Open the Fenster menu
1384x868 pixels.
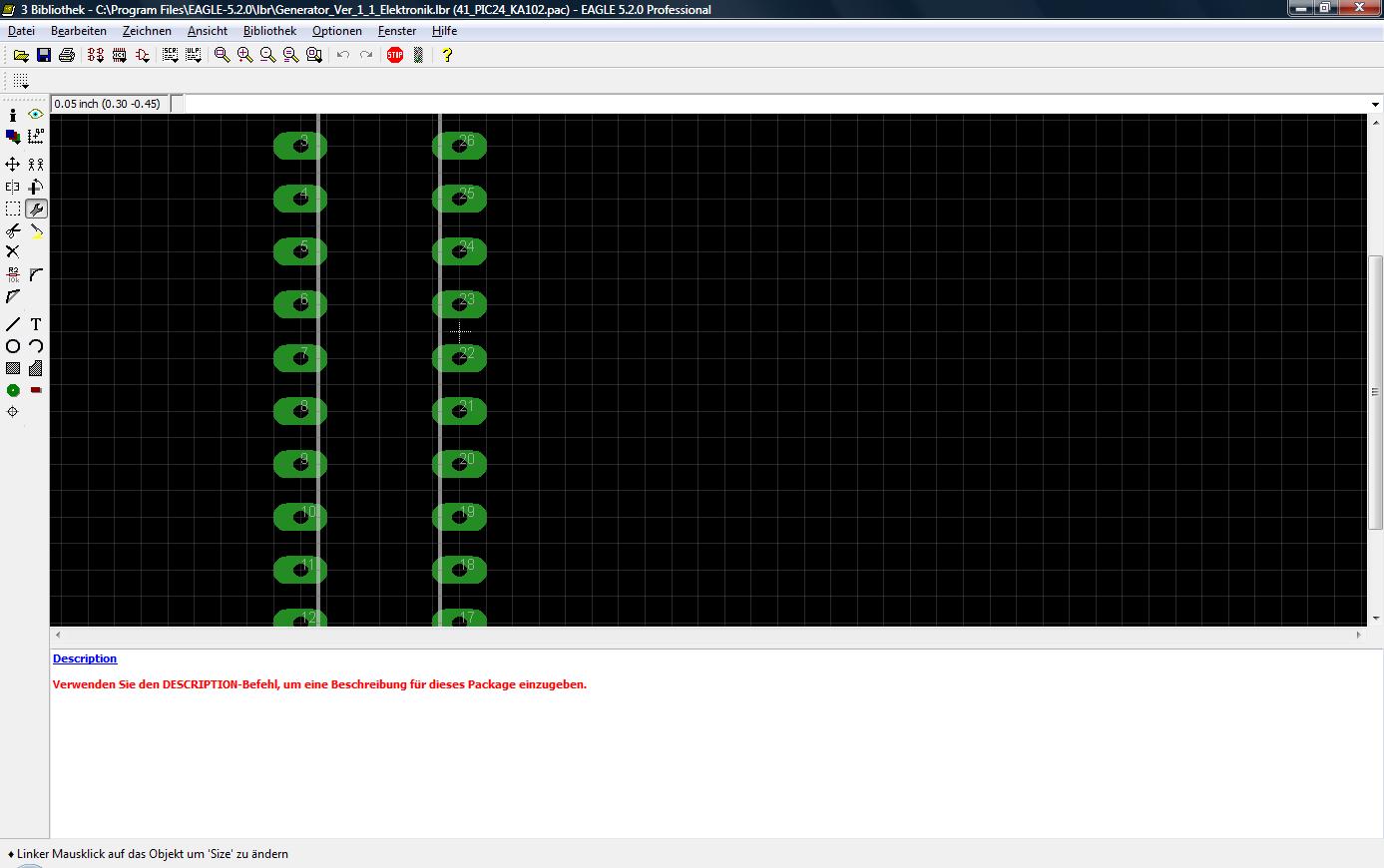point(397,31)
